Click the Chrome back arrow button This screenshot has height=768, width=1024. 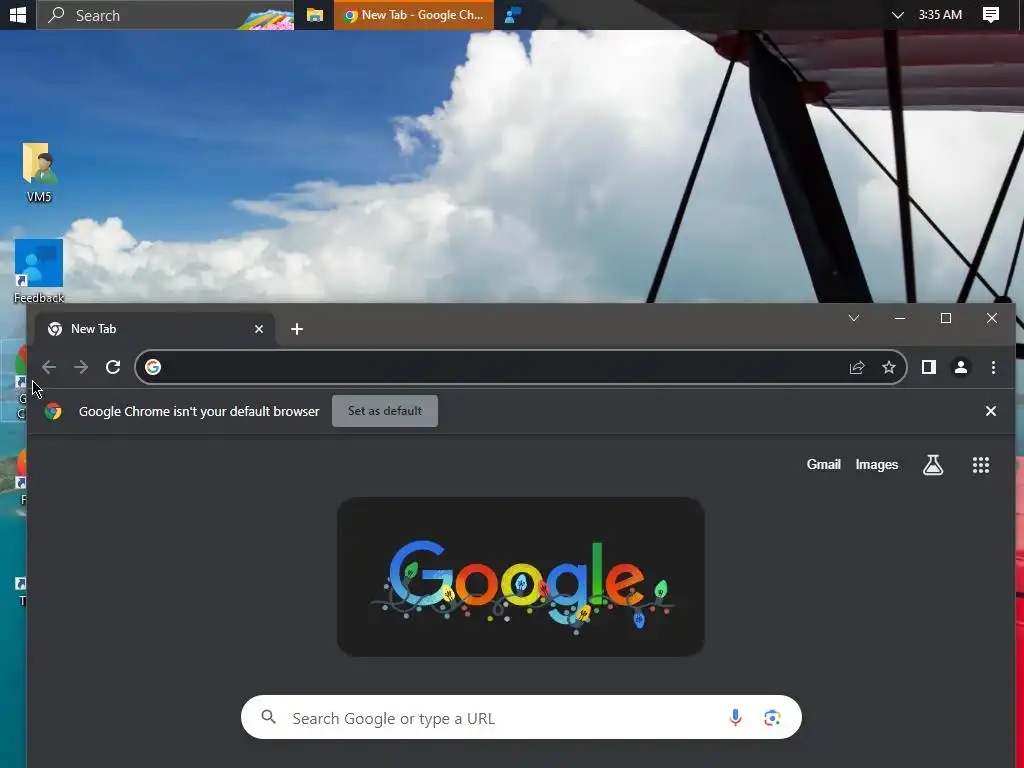click(x=49, y=367)
